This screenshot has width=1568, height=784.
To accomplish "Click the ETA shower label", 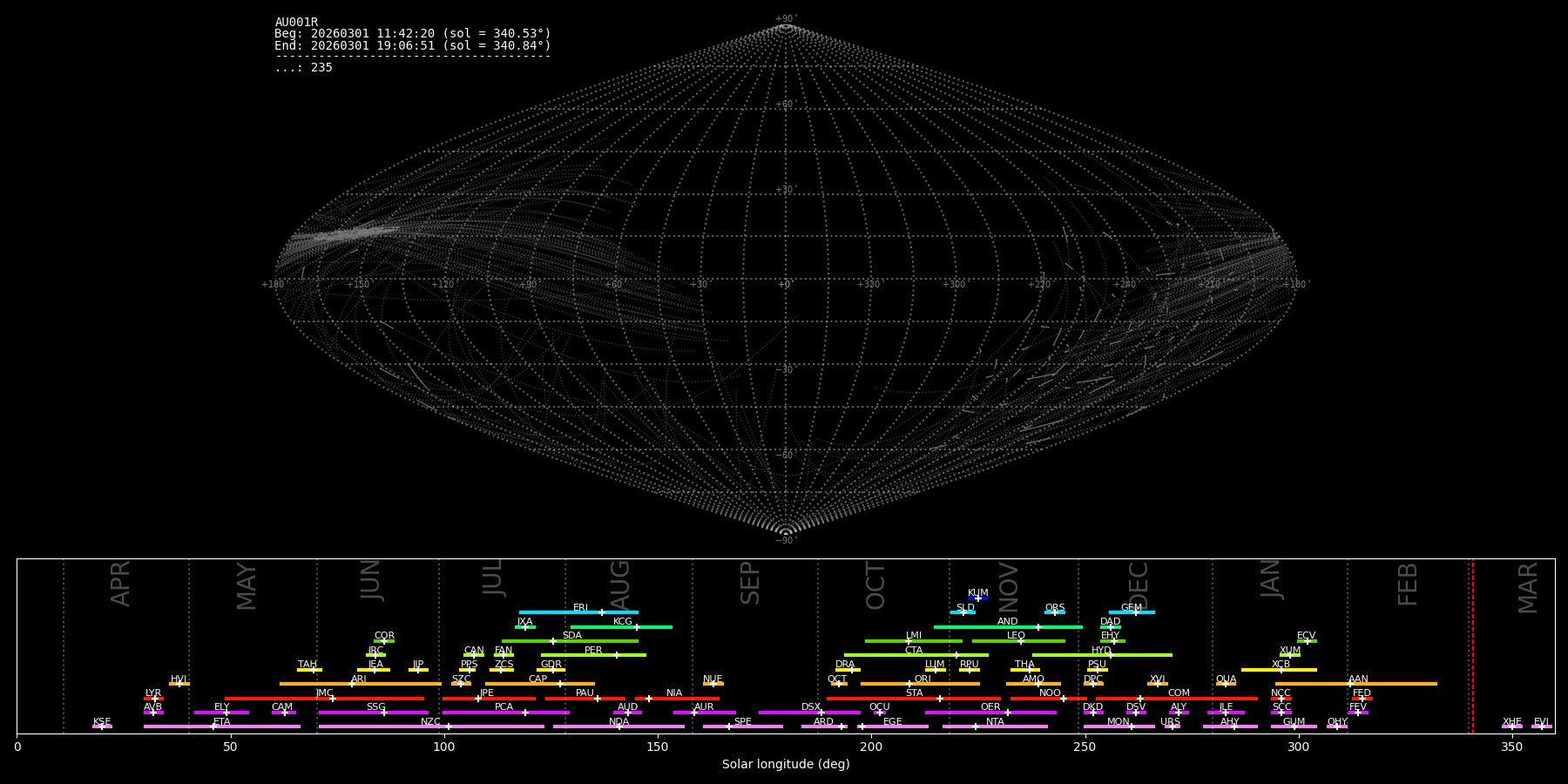I will click(222, 722).
